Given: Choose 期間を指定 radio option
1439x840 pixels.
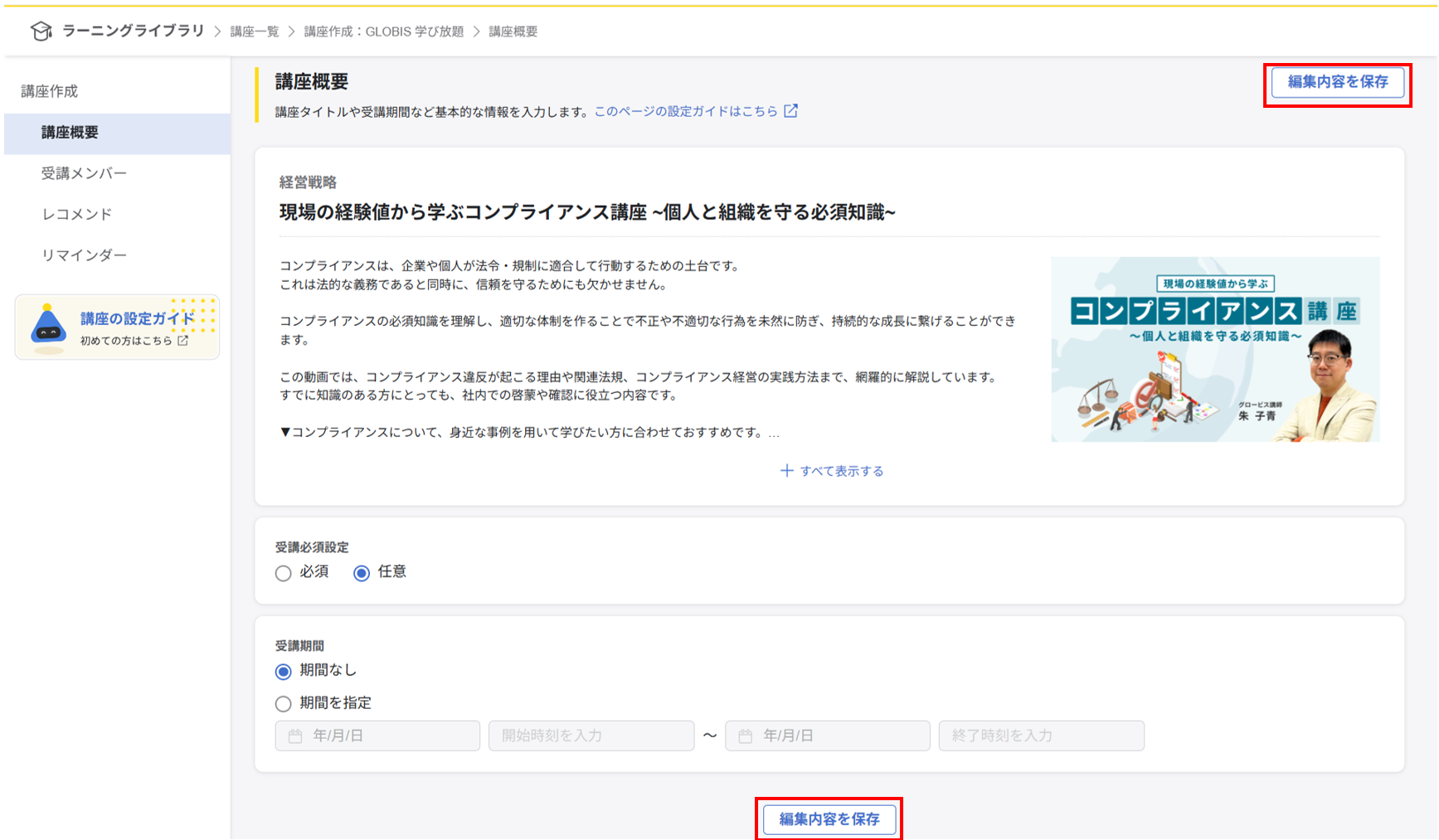Looking at the screenshot, I should tap(284, 704).
